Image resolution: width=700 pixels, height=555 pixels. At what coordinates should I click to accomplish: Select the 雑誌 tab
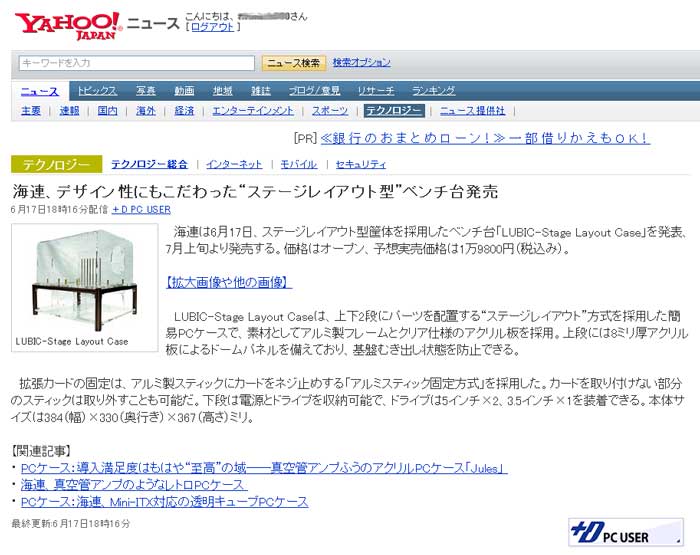[261, 91]
